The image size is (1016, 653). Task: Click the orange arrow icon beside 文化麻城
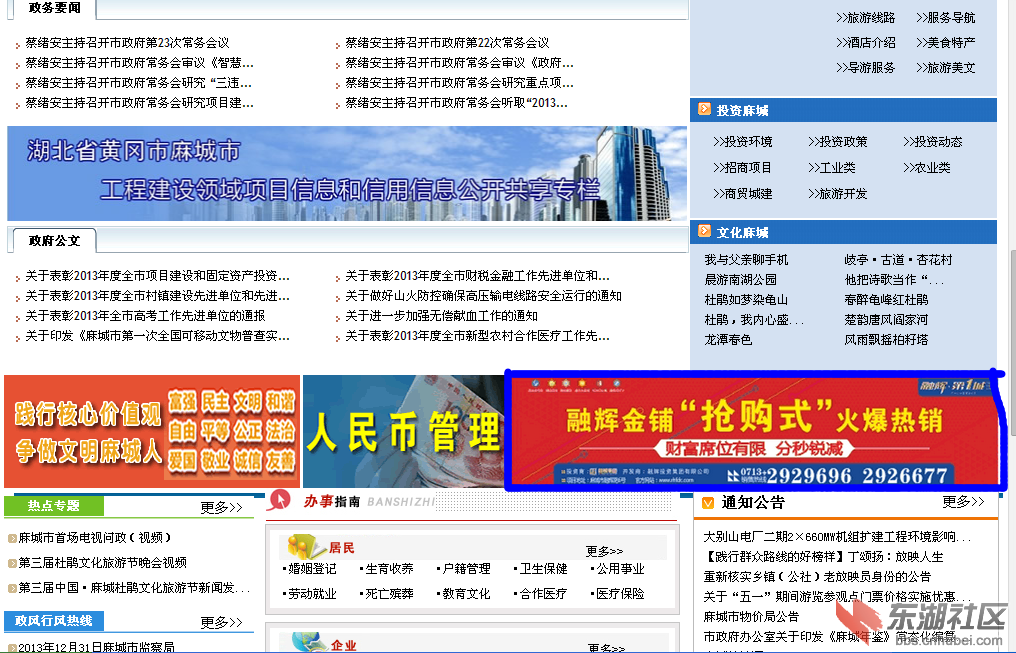click(704, 232)
